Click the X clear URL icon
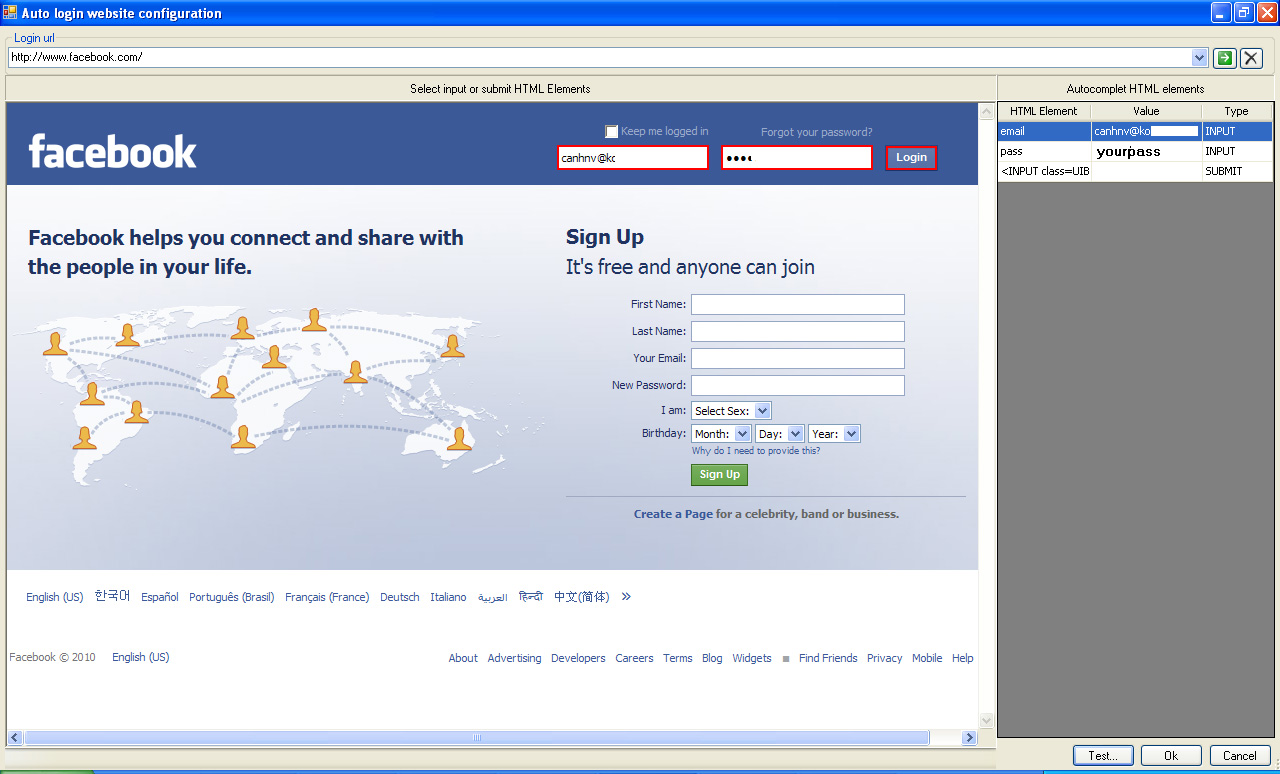This screenshot has height=774, width=1280. tap(1251, 58)
